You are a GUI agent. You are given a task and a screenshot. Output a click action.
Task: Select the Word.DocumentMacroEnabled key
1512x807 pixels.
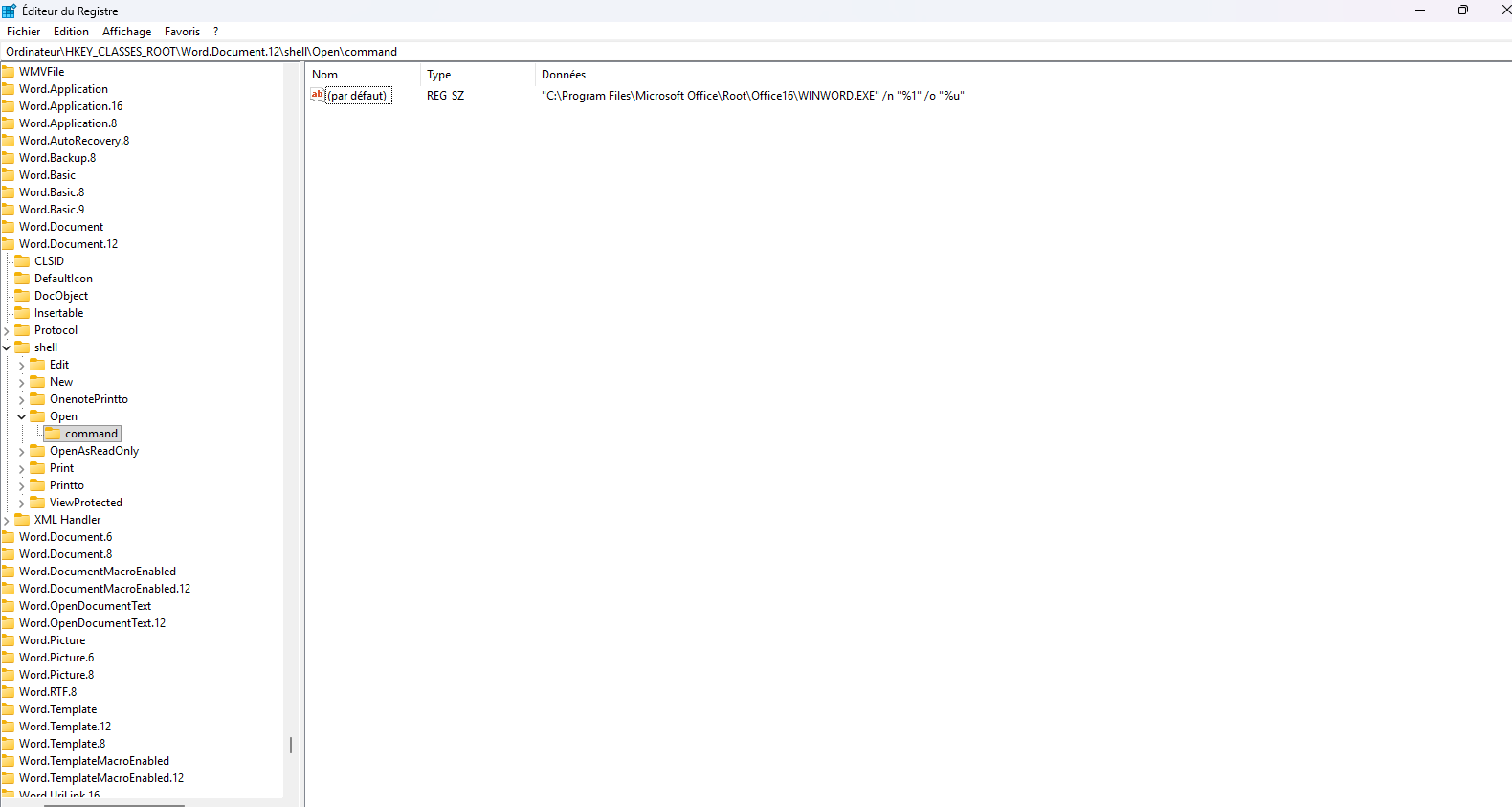(98, 572)
